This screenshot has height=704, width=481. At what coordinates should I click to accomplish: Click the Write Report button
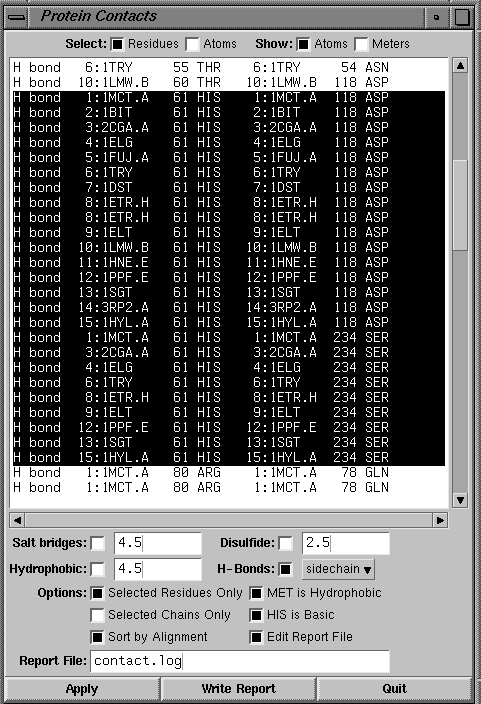click(238, 689)
